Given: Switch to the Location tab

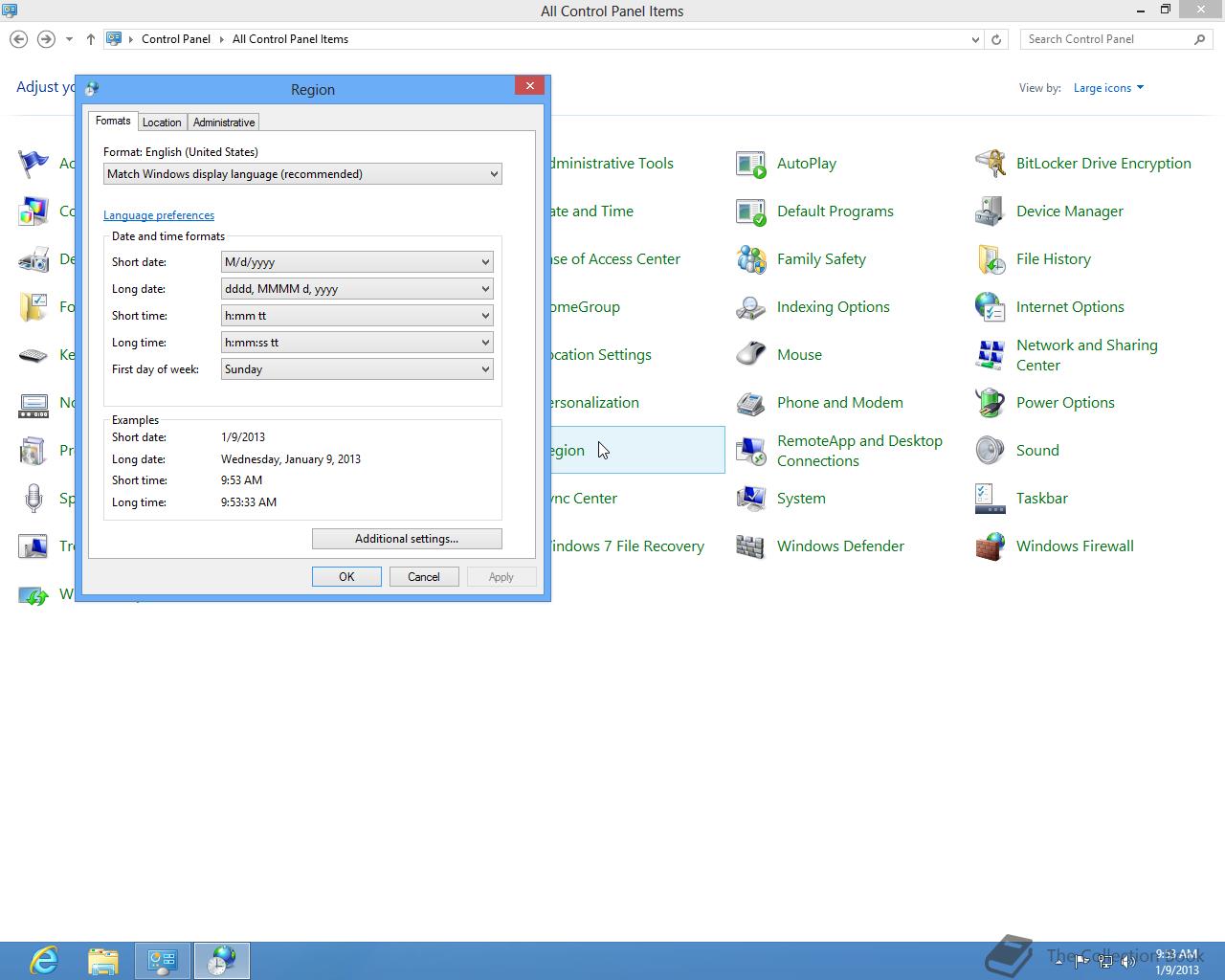Looking at the screenshot, I should click(162, 122).
